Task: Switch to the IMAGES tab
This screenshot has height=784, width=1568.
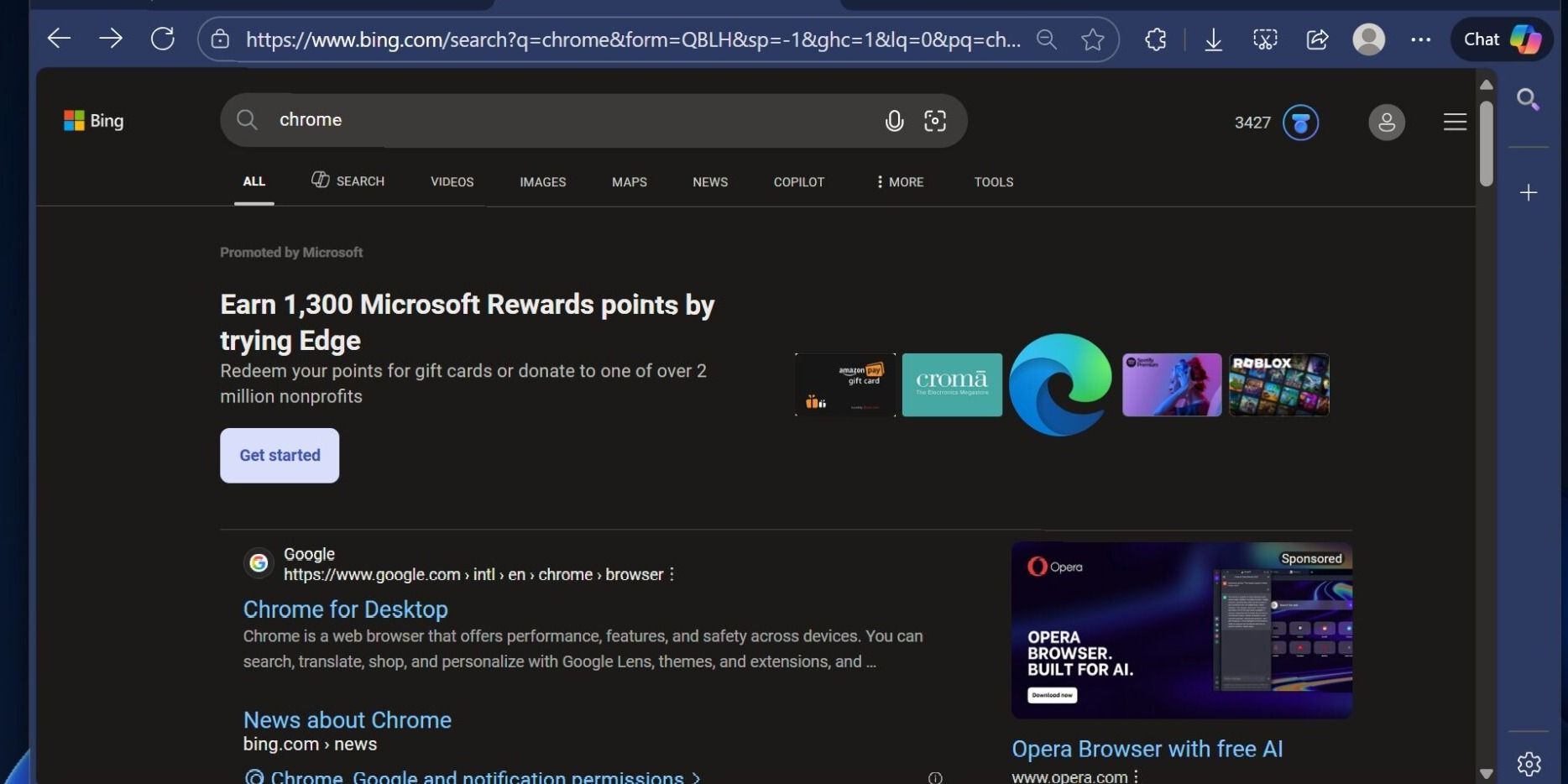Action: point(542,182)
